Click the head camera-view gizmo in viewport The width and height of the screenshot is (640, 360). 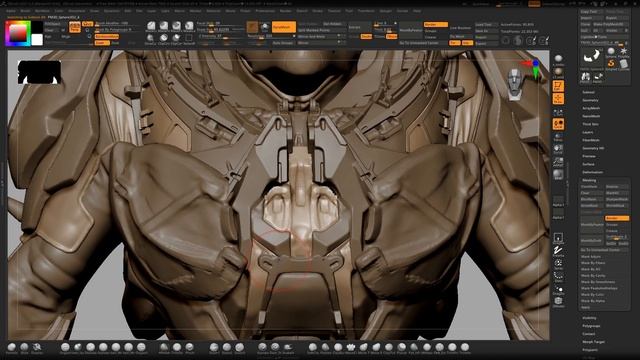click(515, 84)
